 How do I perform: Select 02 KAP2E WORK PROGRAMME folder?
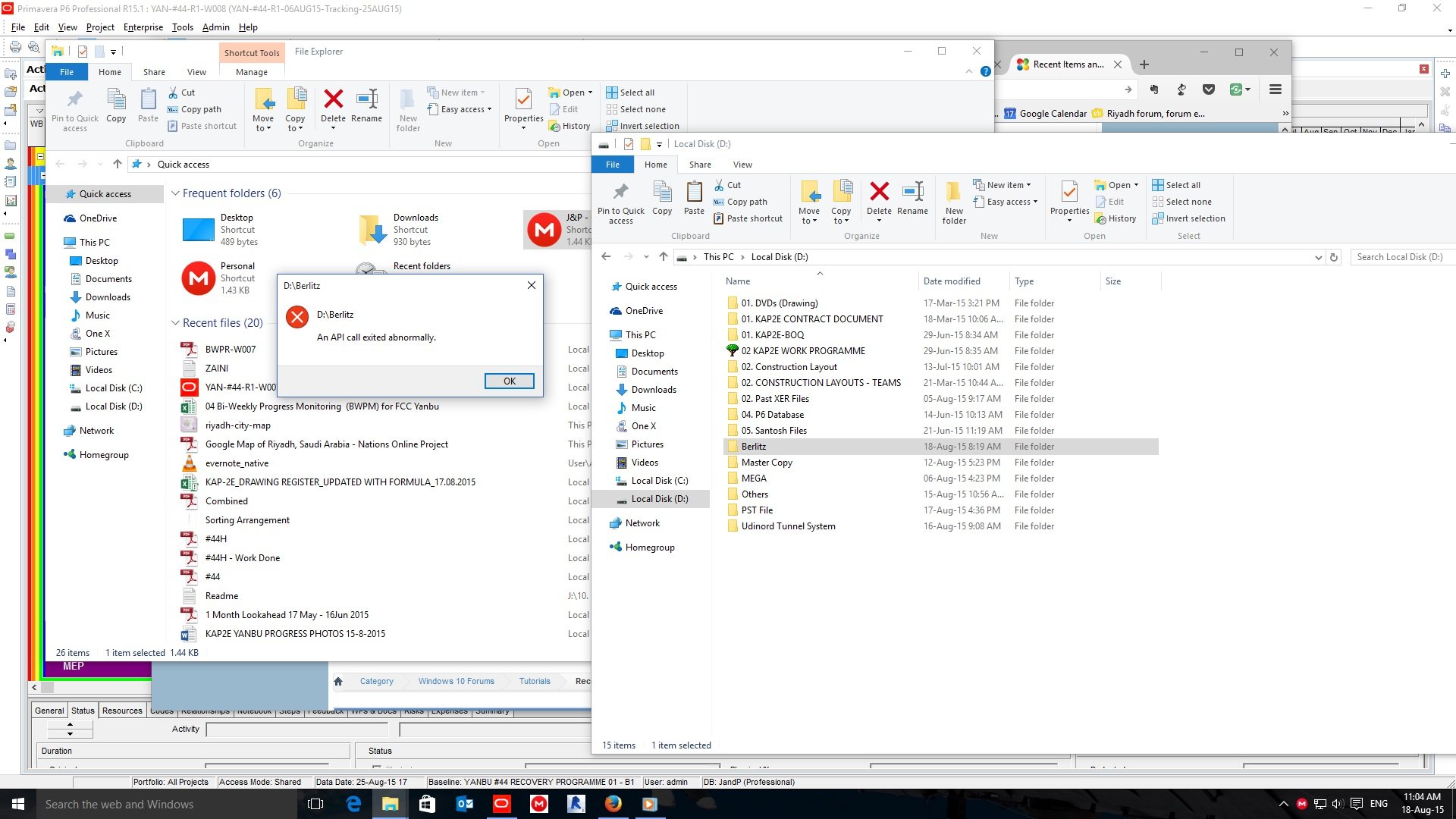pyautogui.click(x=940, y=351)
